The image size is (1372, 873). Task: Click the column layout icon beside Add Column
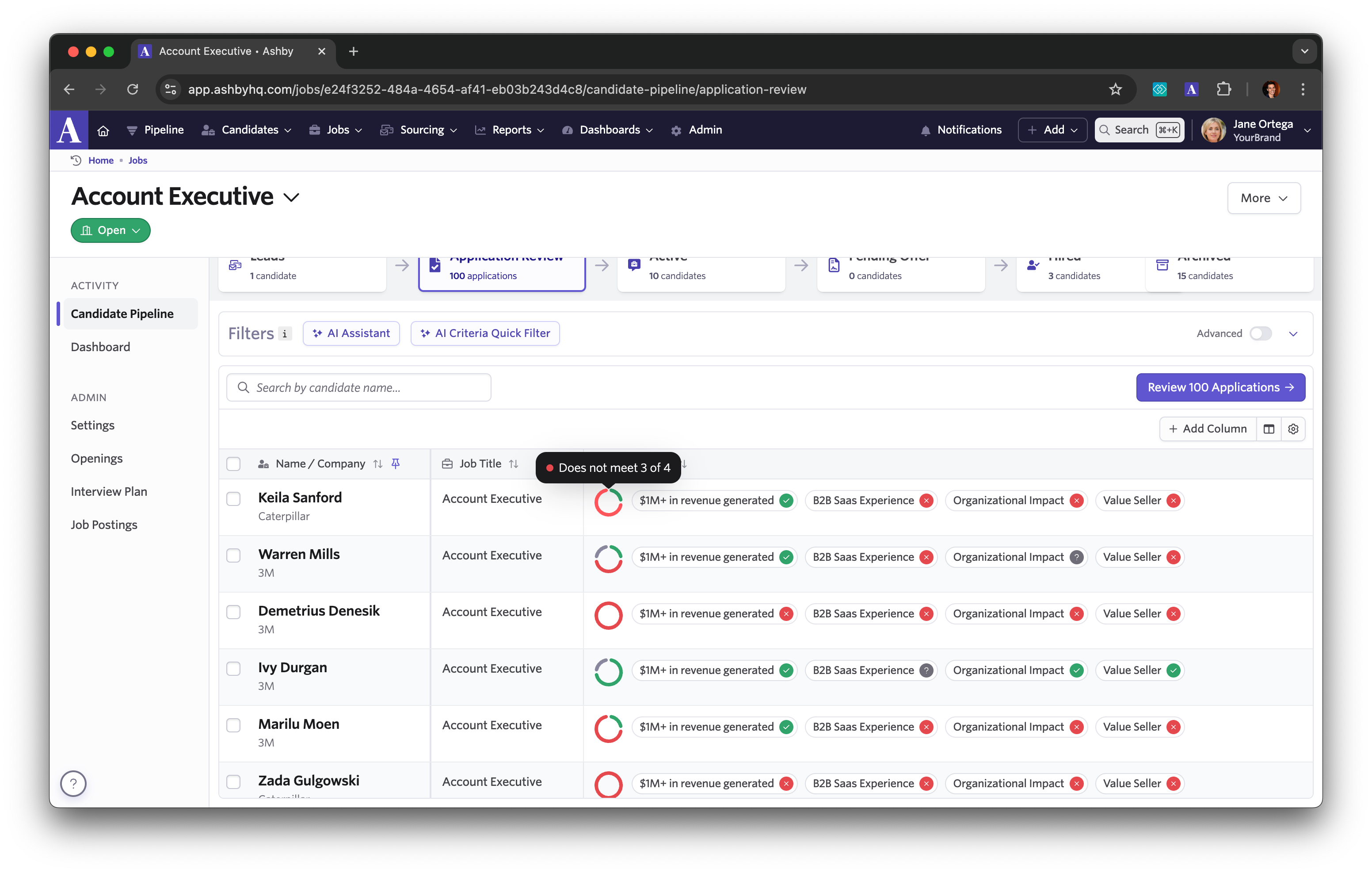1268,429
